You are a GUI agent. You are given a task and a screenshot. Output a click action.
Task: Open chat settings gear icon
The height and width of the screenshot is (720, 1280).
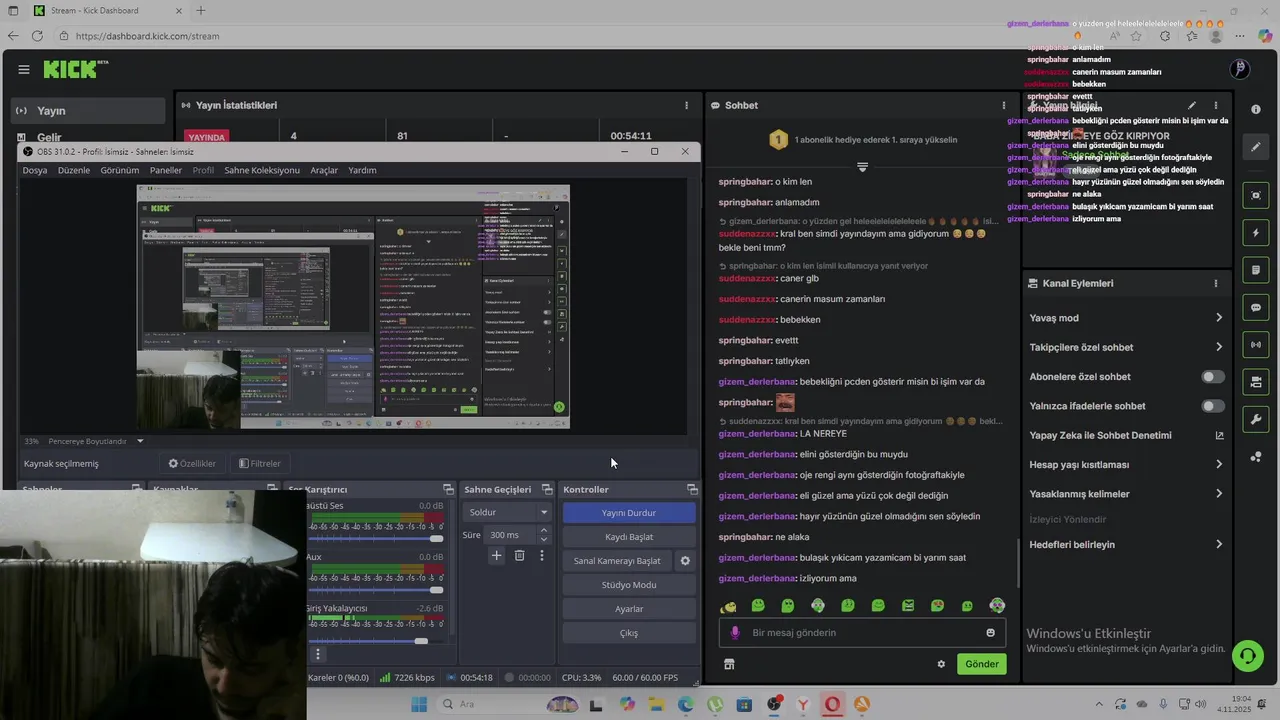click(x=941, y=664)
